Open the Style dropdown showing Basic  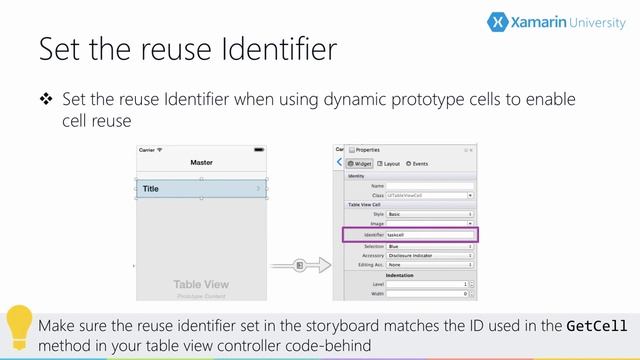pyautogui.click(x=430, y=214)
